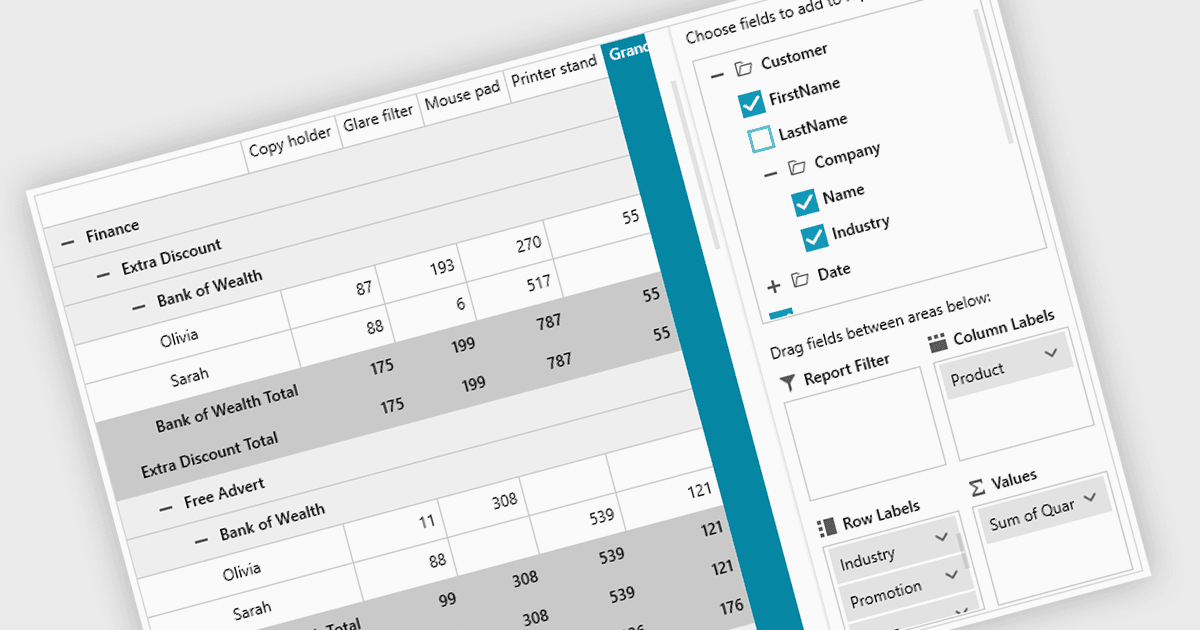Click the Values sigma icon
This screenshot has width=1200, height=630.
coord(977,489)
